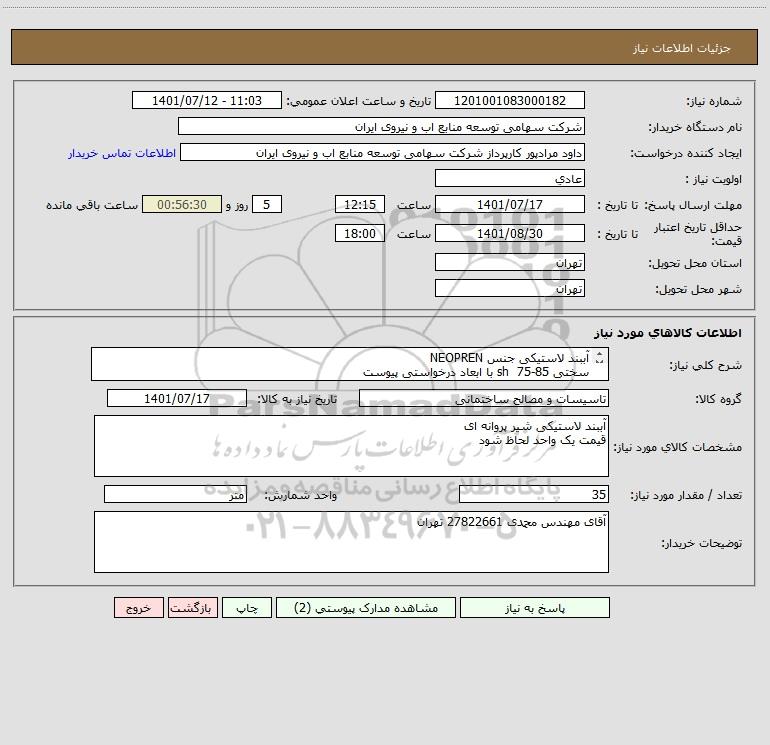Click the توضیحات خریدار label
This screenshot has width=770, height=745.
(x=702, y=543)
